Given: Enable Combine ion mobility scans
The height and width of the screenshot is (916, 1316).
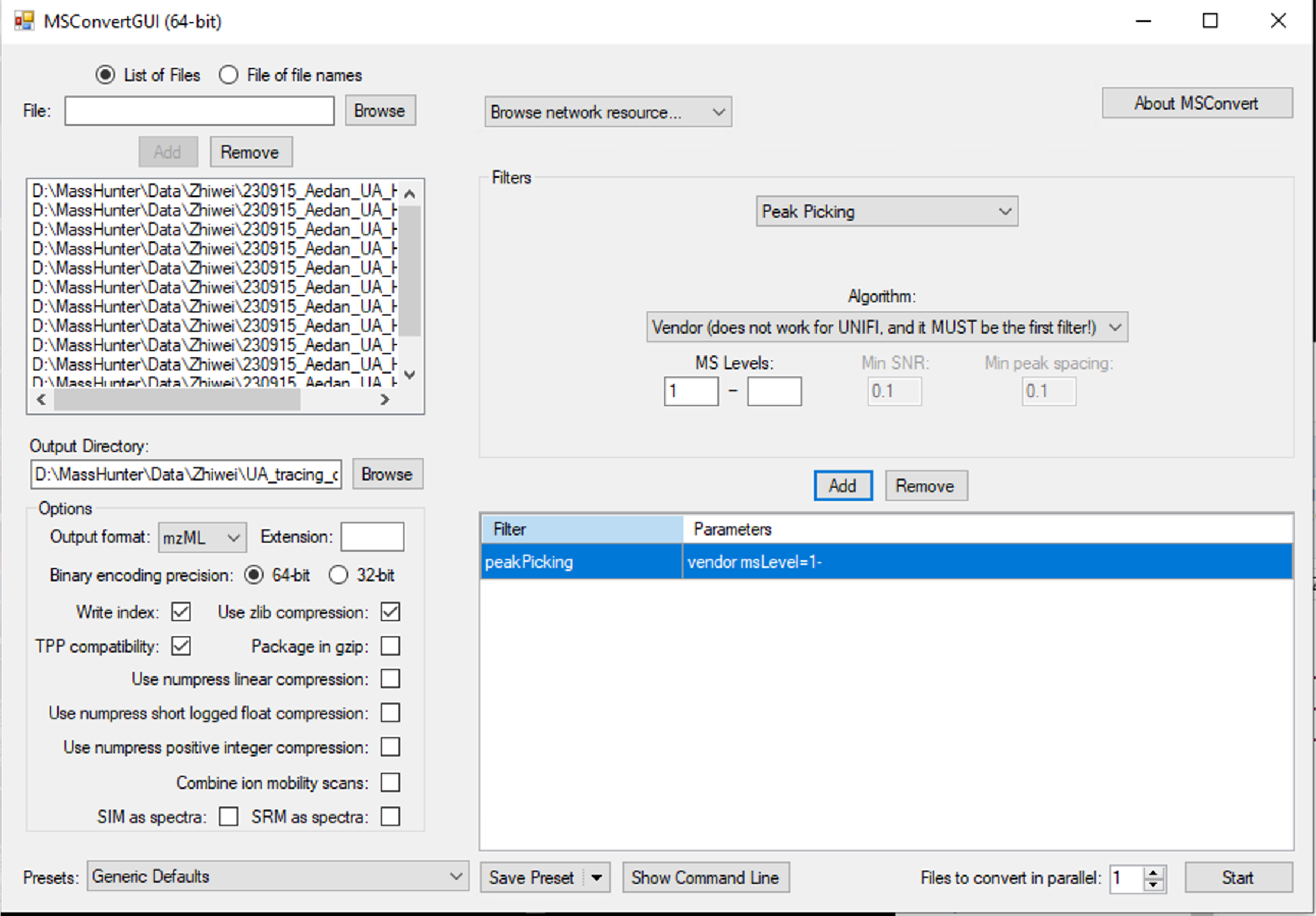Looking at the screenshot, I should pos(390,782).
